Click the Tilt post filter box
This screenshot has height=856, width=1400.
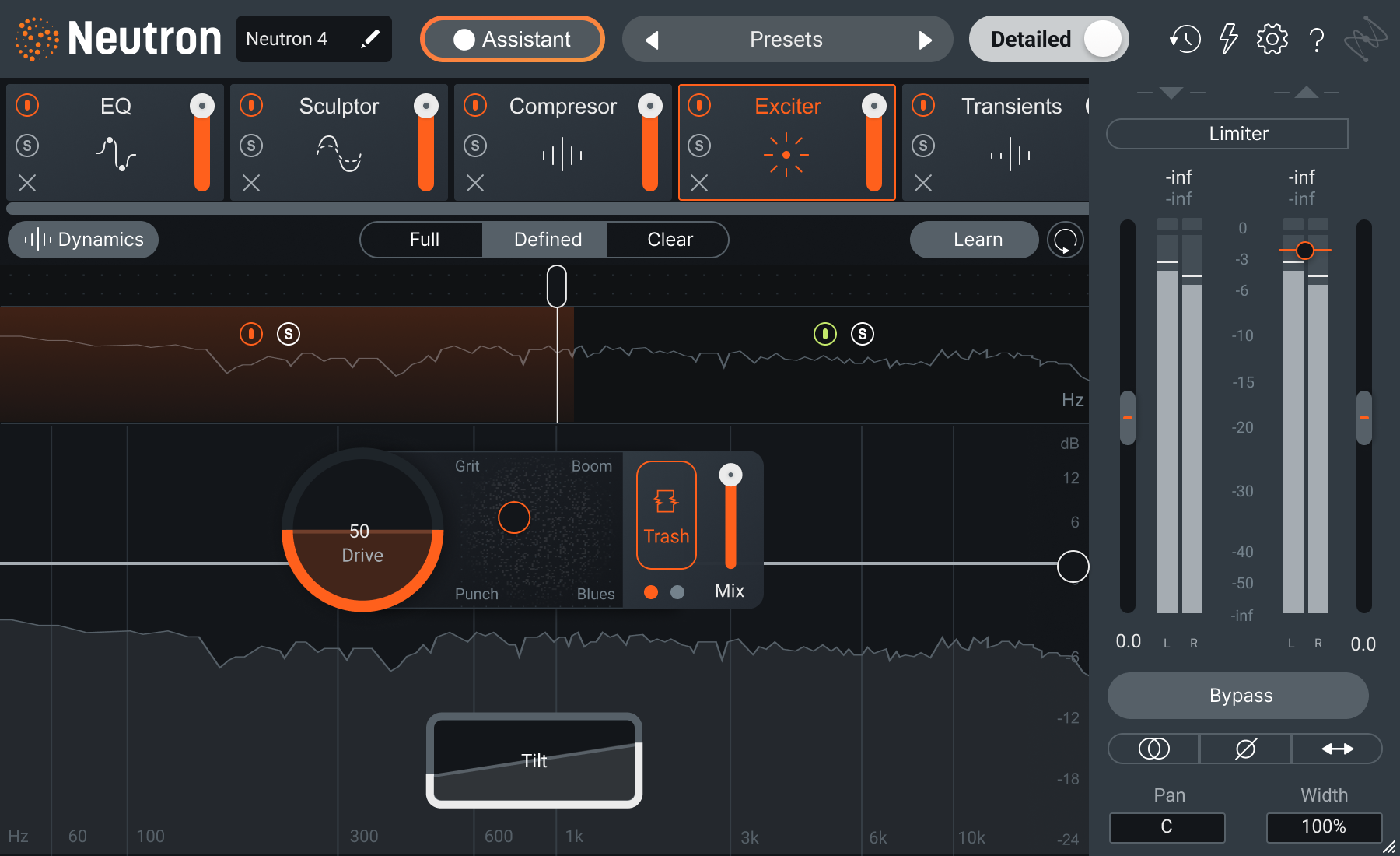click(534, 760)
